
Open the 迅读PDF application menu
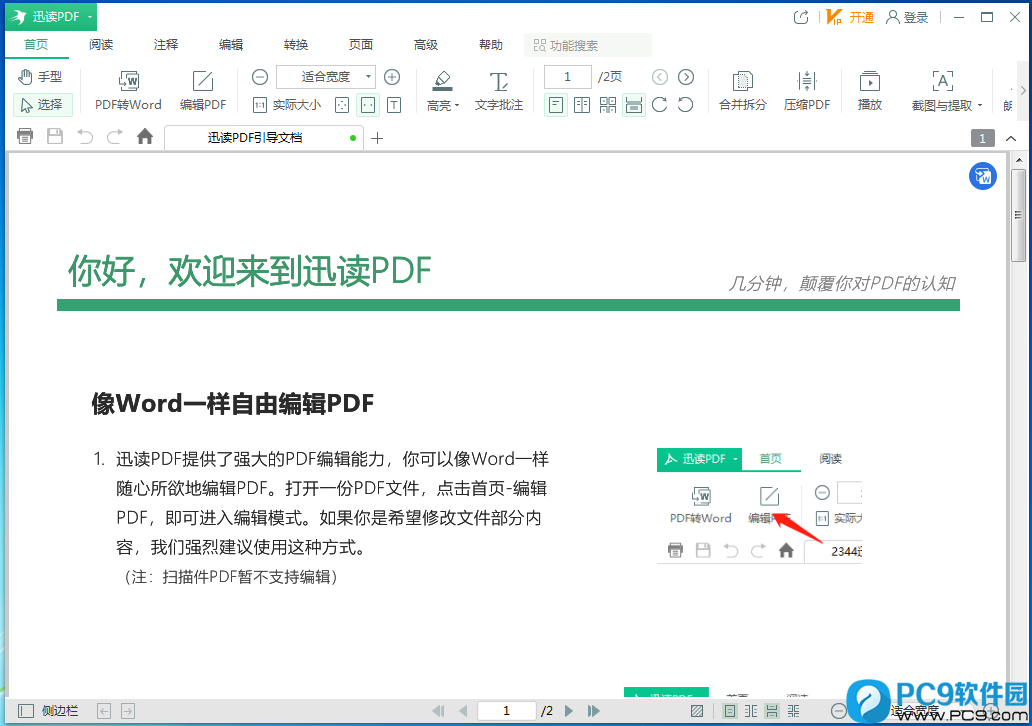51,16
